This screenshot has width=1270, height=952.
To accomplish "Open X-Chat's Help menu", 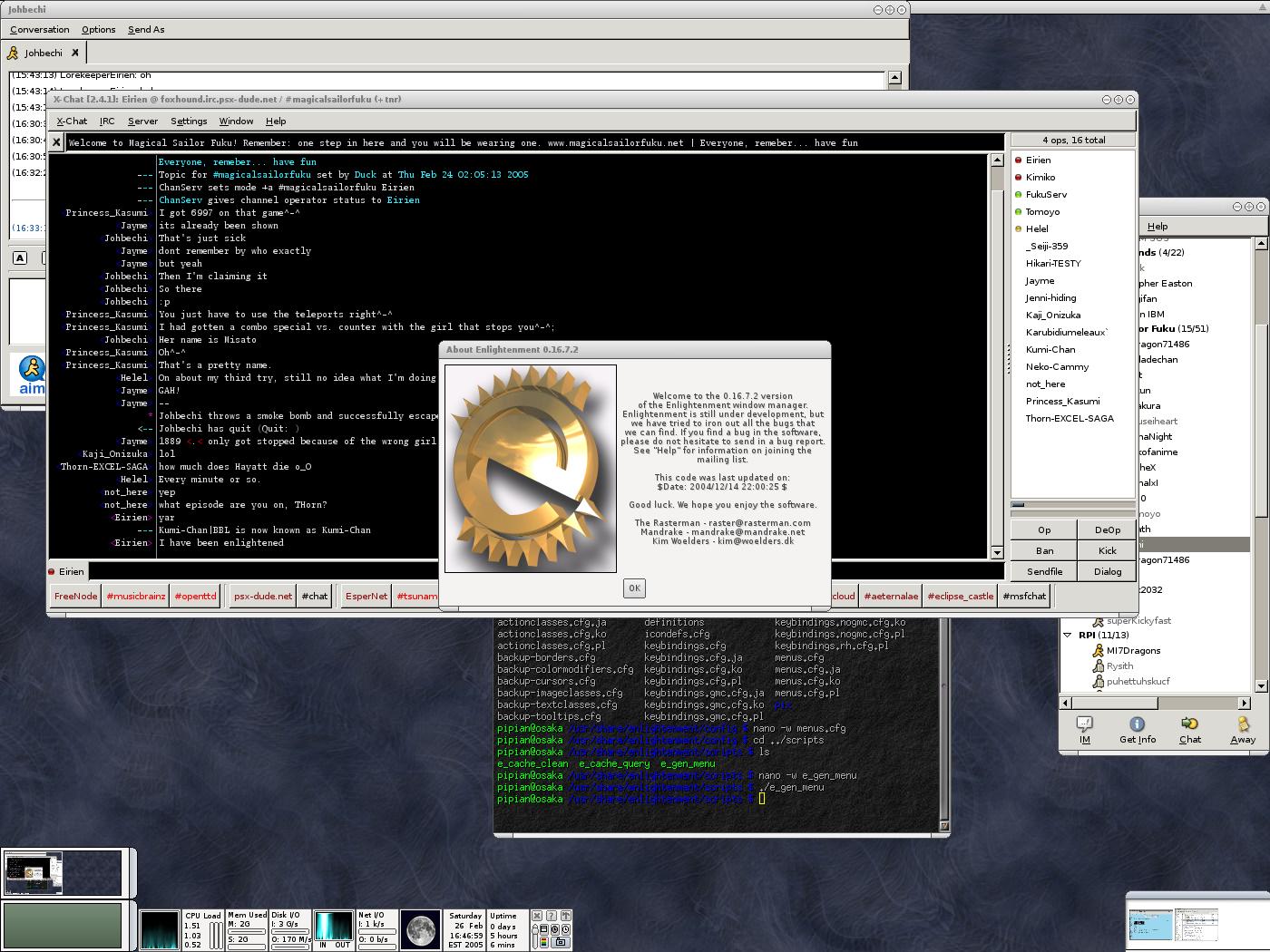I will 276,121.
